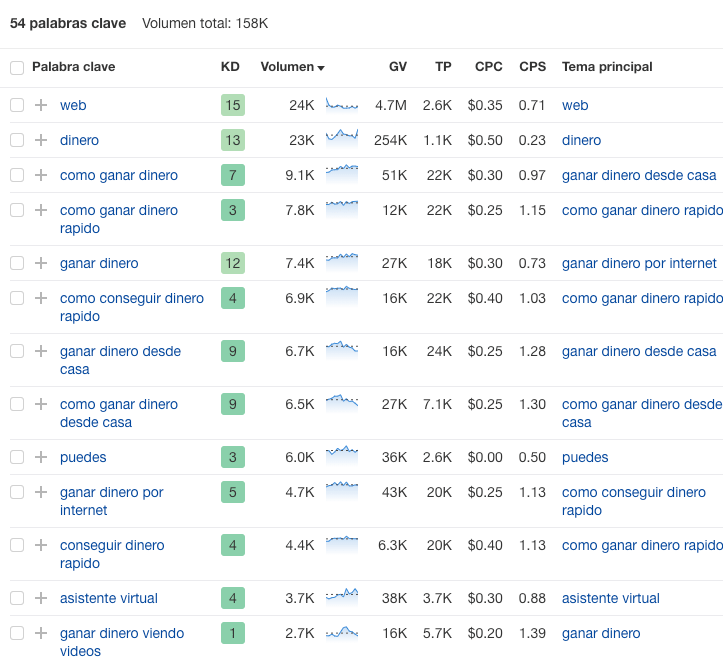723x659 pixels.
Task: Click the KD badge with value 1
Action: (233, 633)
